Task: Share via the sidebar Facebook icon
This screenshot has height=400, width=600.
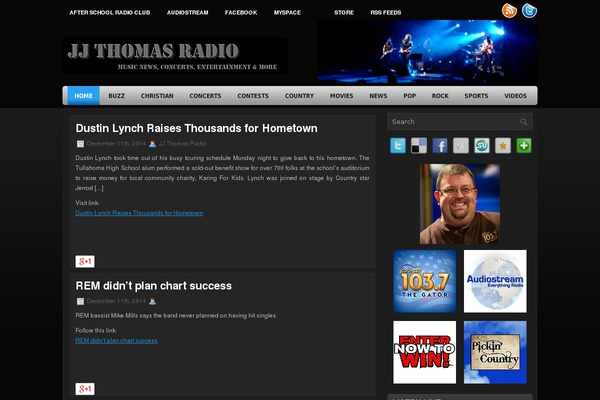Action: [440, 146]
